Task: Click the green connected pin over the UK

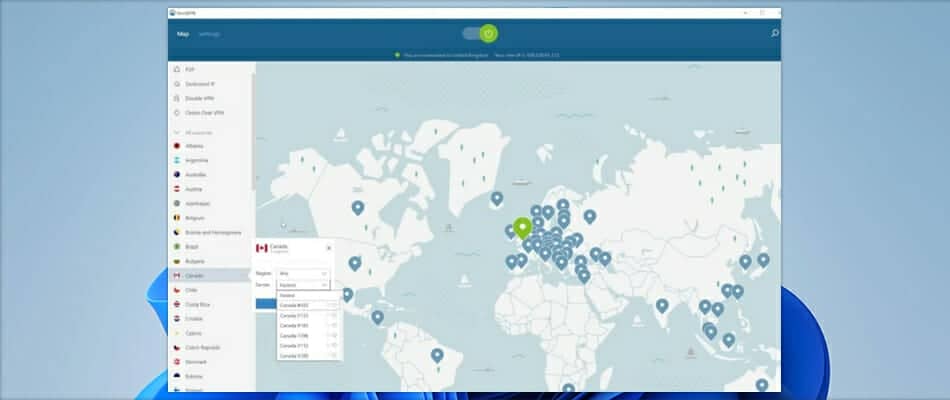Action: tap(522, 229)
